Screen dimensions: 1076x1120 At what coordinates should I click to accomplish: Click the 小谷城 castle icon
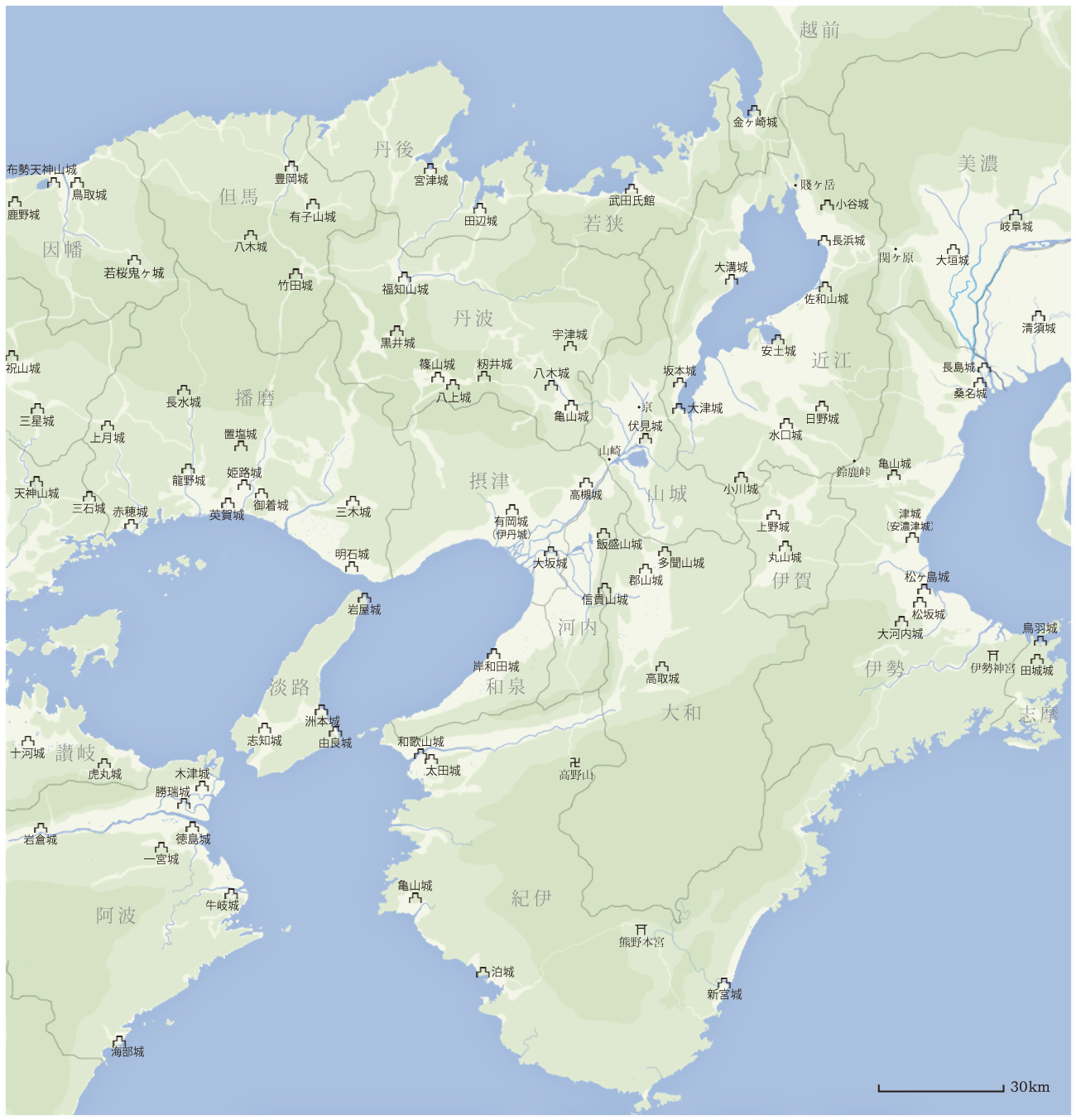[827, 204]
